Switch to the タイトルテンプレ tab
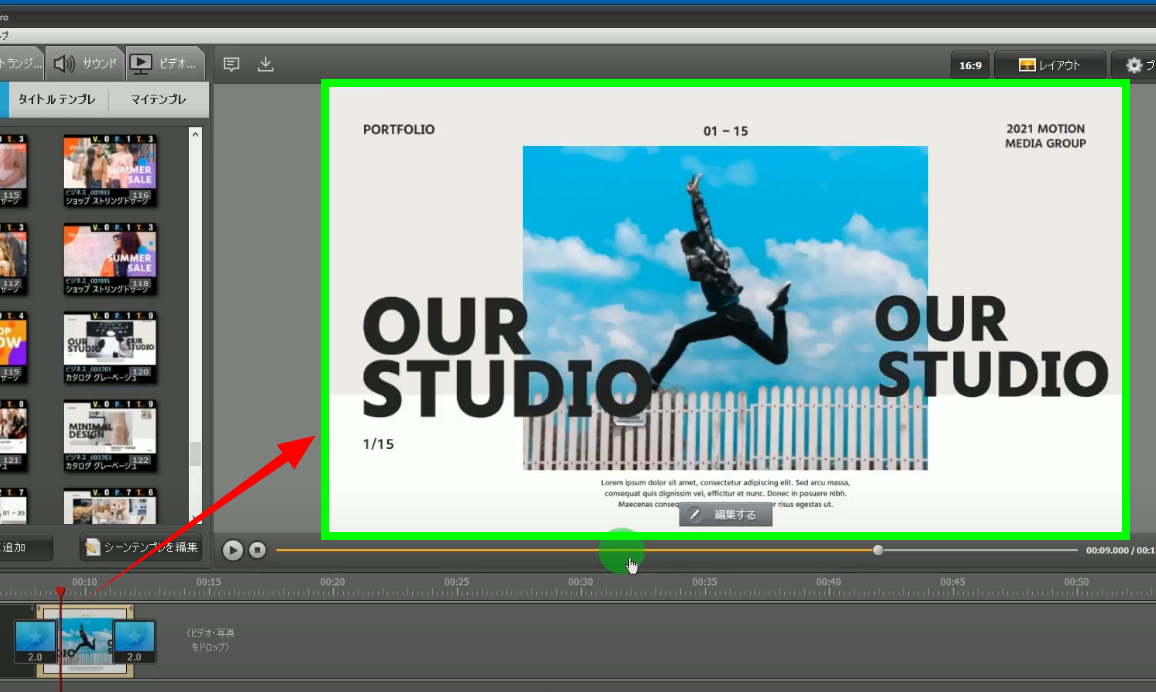 pos(57,100)
